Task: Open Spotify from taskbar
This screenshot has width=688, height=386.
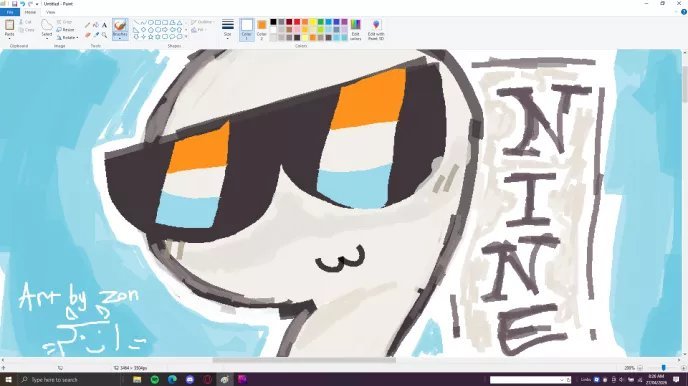Action: (155, 379)
